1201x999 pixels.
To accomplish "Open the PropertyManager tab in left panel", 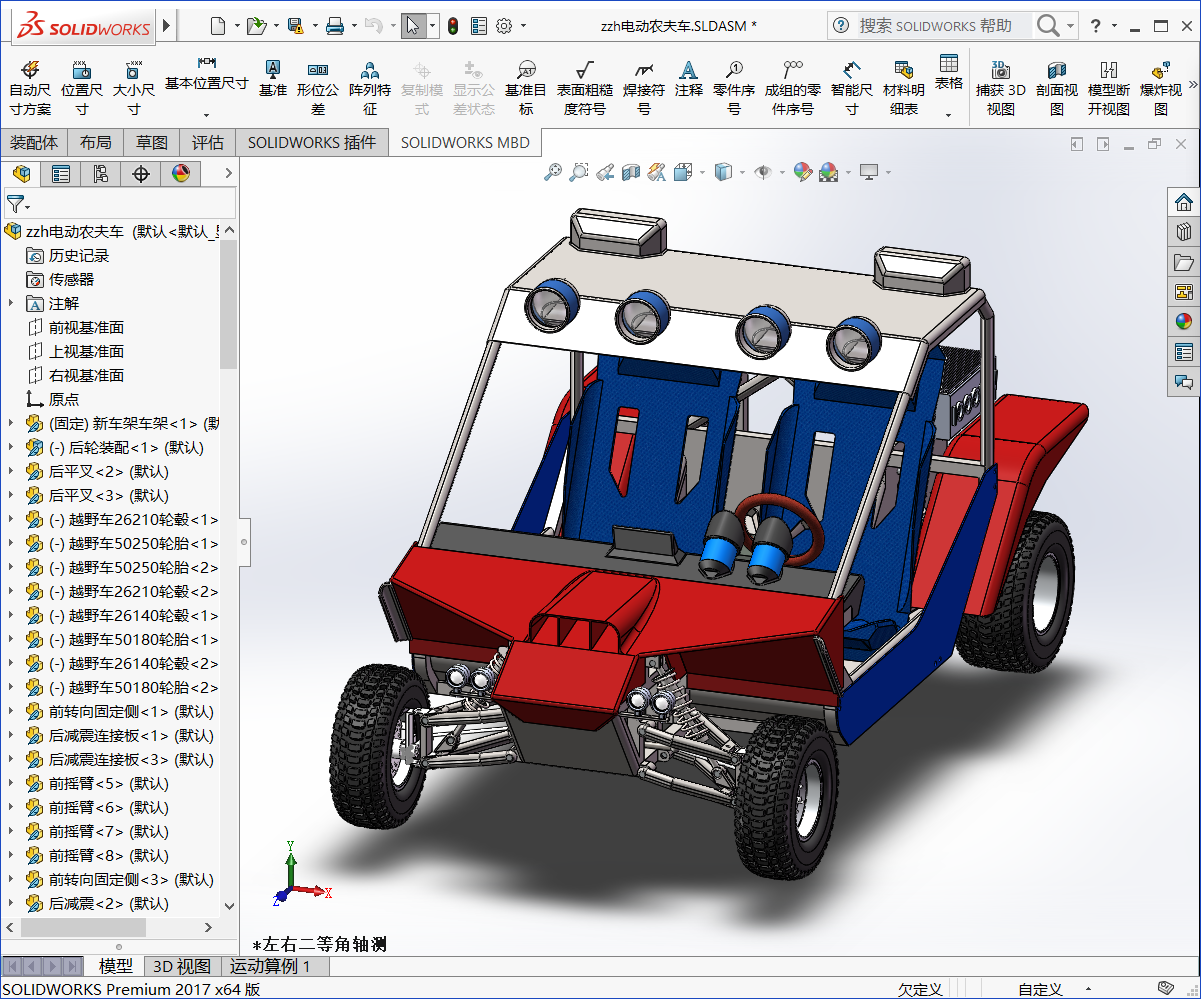I will [x=61, y=174].
